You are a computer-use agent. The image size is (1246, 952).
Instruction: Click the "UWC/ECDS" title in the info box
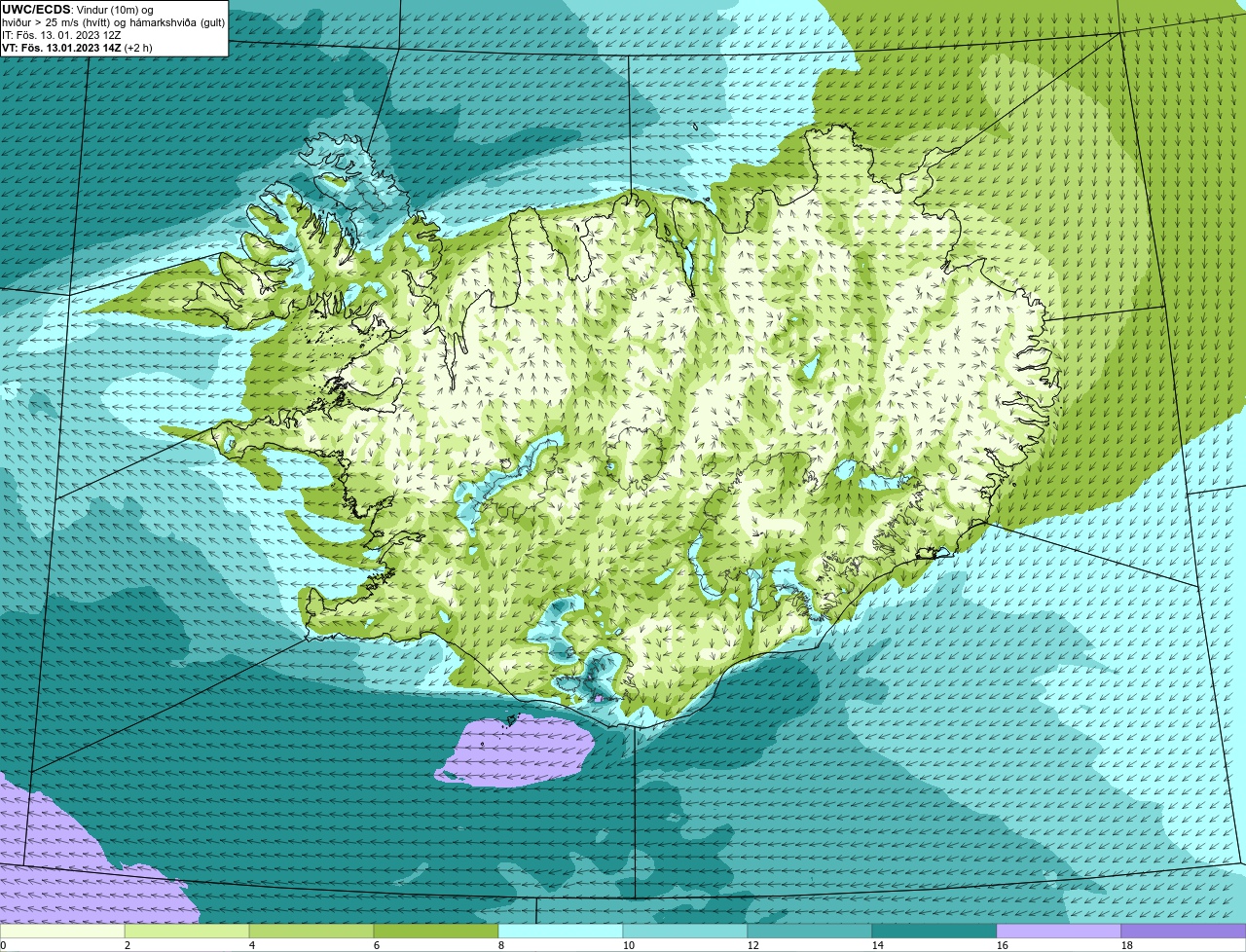click(x=36, y=10)
